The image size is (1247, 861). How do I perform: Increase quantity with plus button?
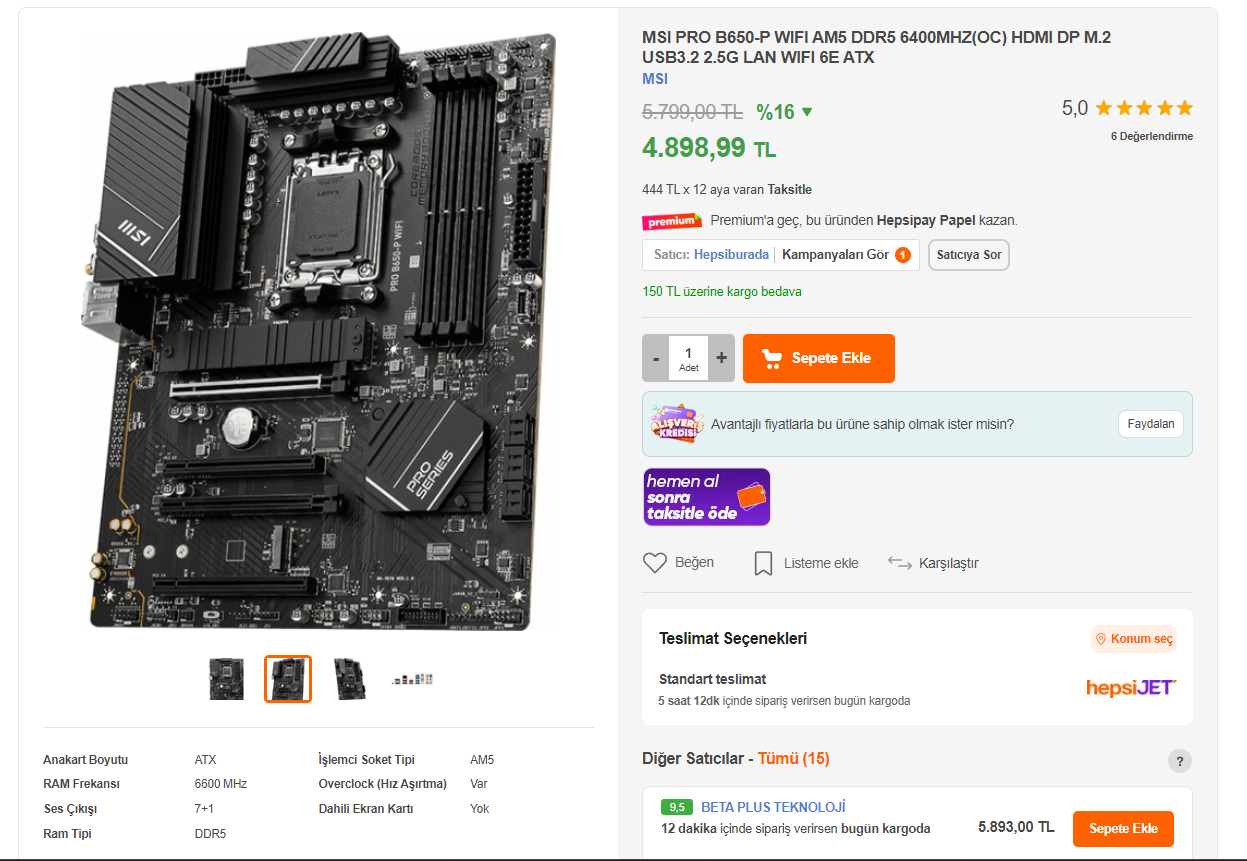(722, 358)
